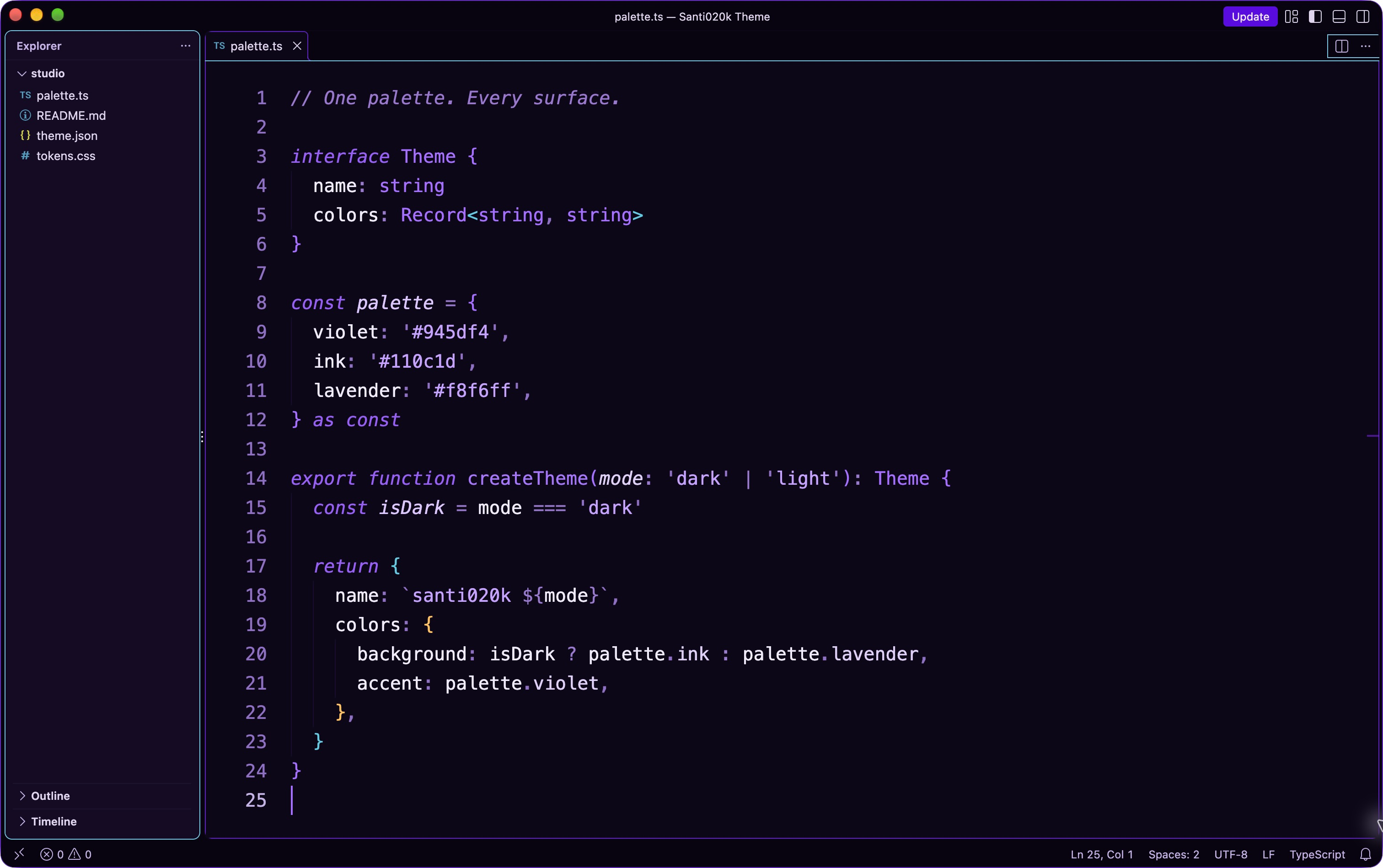Open Explorer panel more actions menu
The height and width of the screenshot is (868, 1383).
pyautogui.click(x=185, y=46)
